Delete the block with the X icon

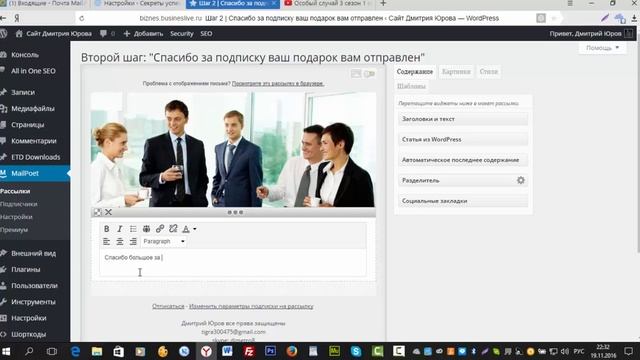pyautogui.click(x=109, y=212)
